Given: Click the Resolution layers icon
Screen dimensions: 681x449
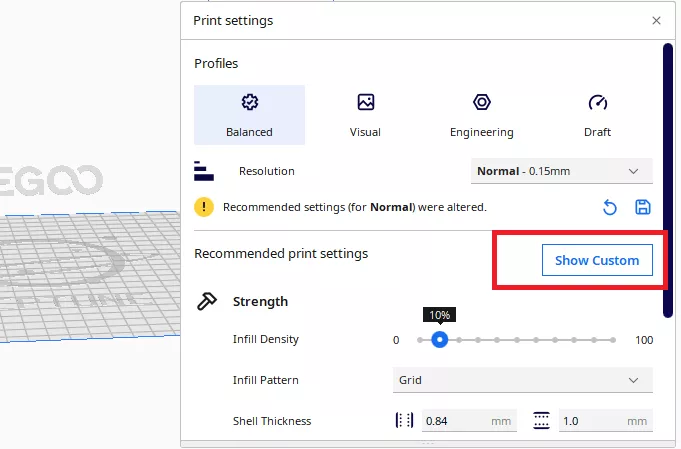Looking at the screenshot, I should point(204,171).
